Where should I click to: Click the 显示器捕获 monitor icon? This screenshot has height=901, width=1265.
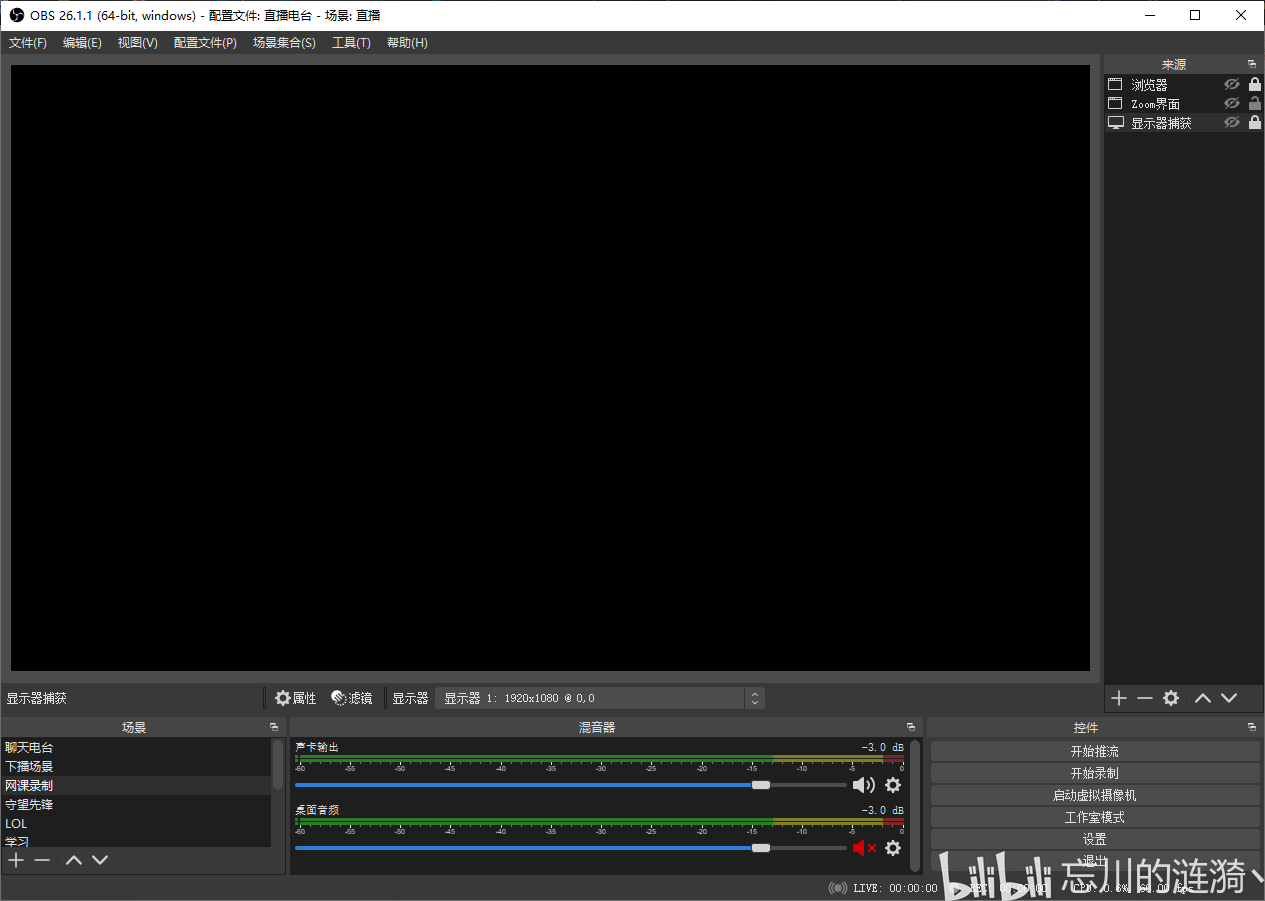[1116, 123]
